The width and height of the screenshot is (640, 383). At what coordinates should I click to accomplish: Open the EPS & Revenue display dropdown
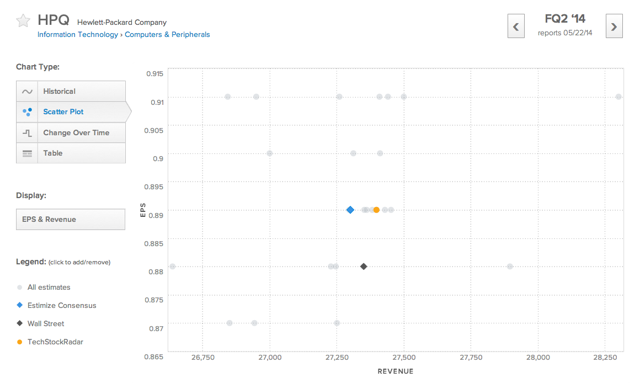[x=71, y=219]
